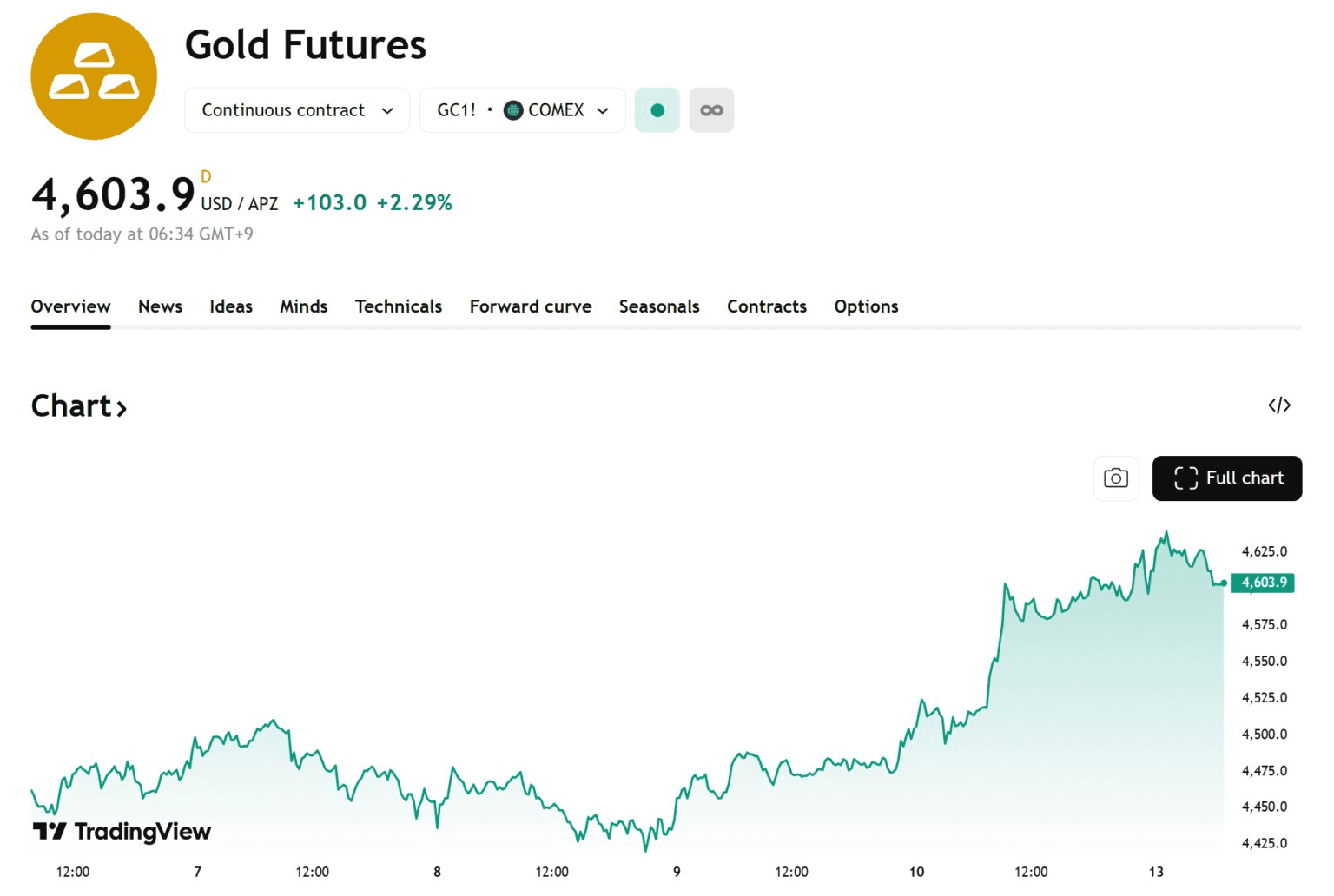Open the Full chart button
The height and width of the screenshot is (896, 1334).
click(1226, 478)
